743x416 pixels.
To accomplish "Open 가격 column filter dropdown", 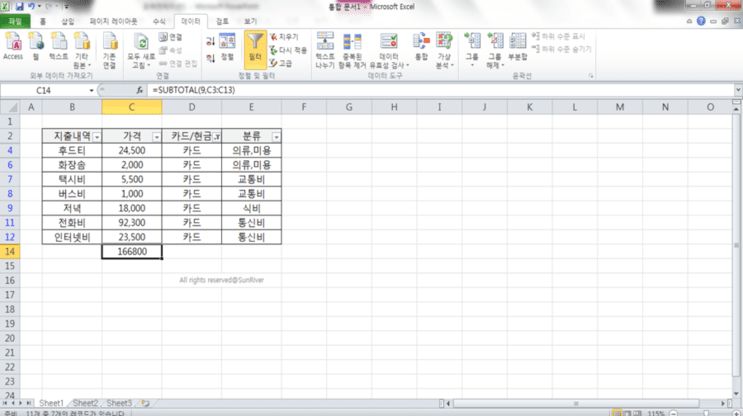I will pos(156,137).
